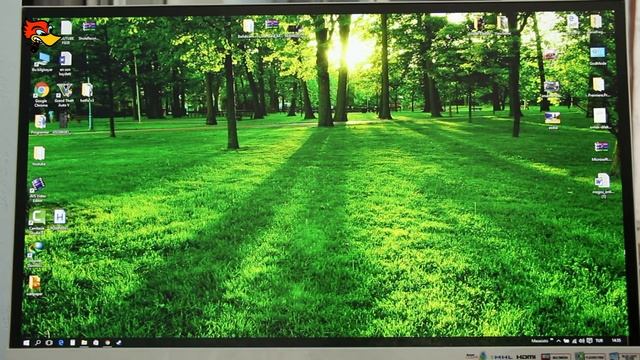This screenshot has width=640, height=360.
Task: Open the Camtasia Studio desktop shortcut
Action: tap(38, 217)
